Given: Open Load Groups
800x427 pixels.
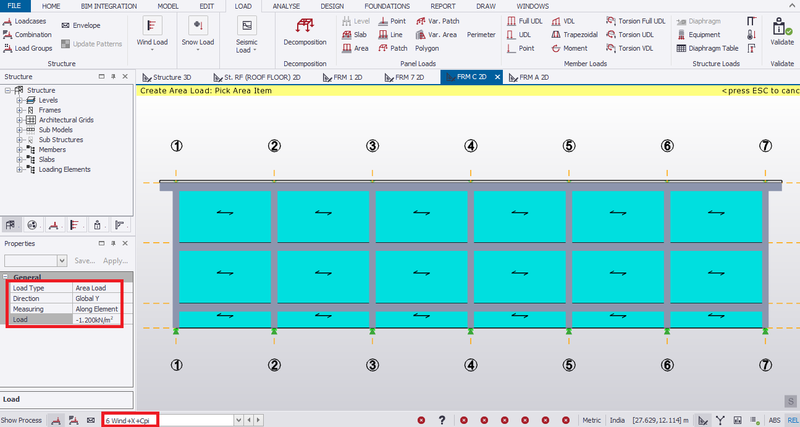Looking at the screenshot, I should (28, 48).
